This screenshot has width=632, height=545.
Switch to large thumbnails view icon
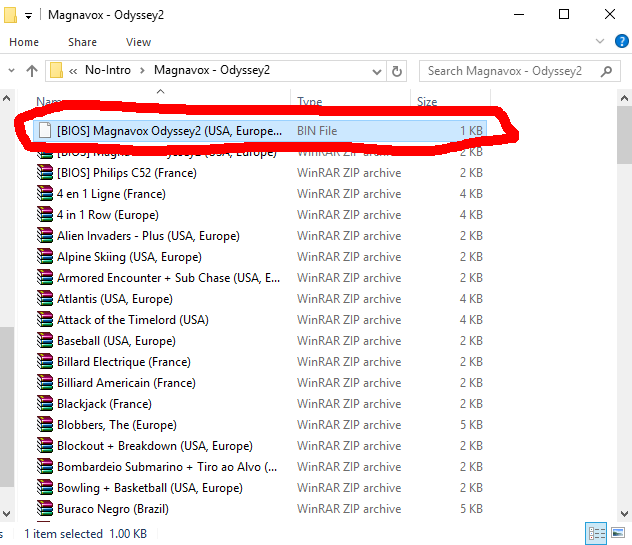pyautogui.click(x=618, y=533)
